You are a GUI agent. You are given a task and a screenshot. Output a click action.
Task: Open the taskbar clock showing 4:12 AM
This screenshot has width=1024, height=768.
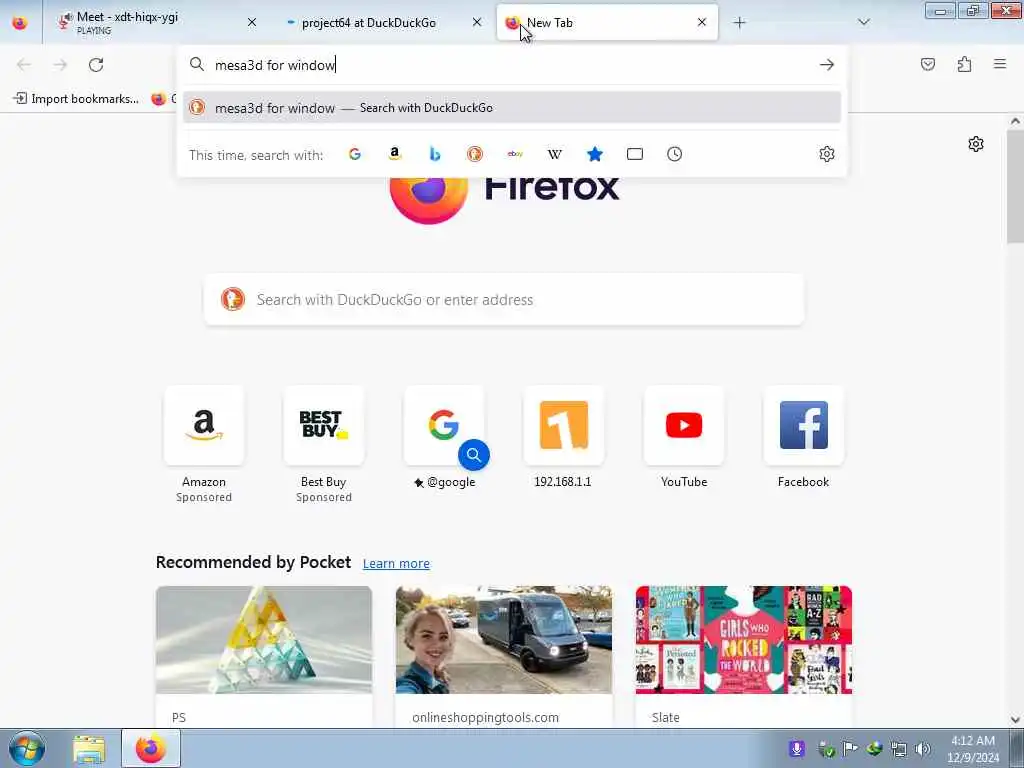pos(973,749)
